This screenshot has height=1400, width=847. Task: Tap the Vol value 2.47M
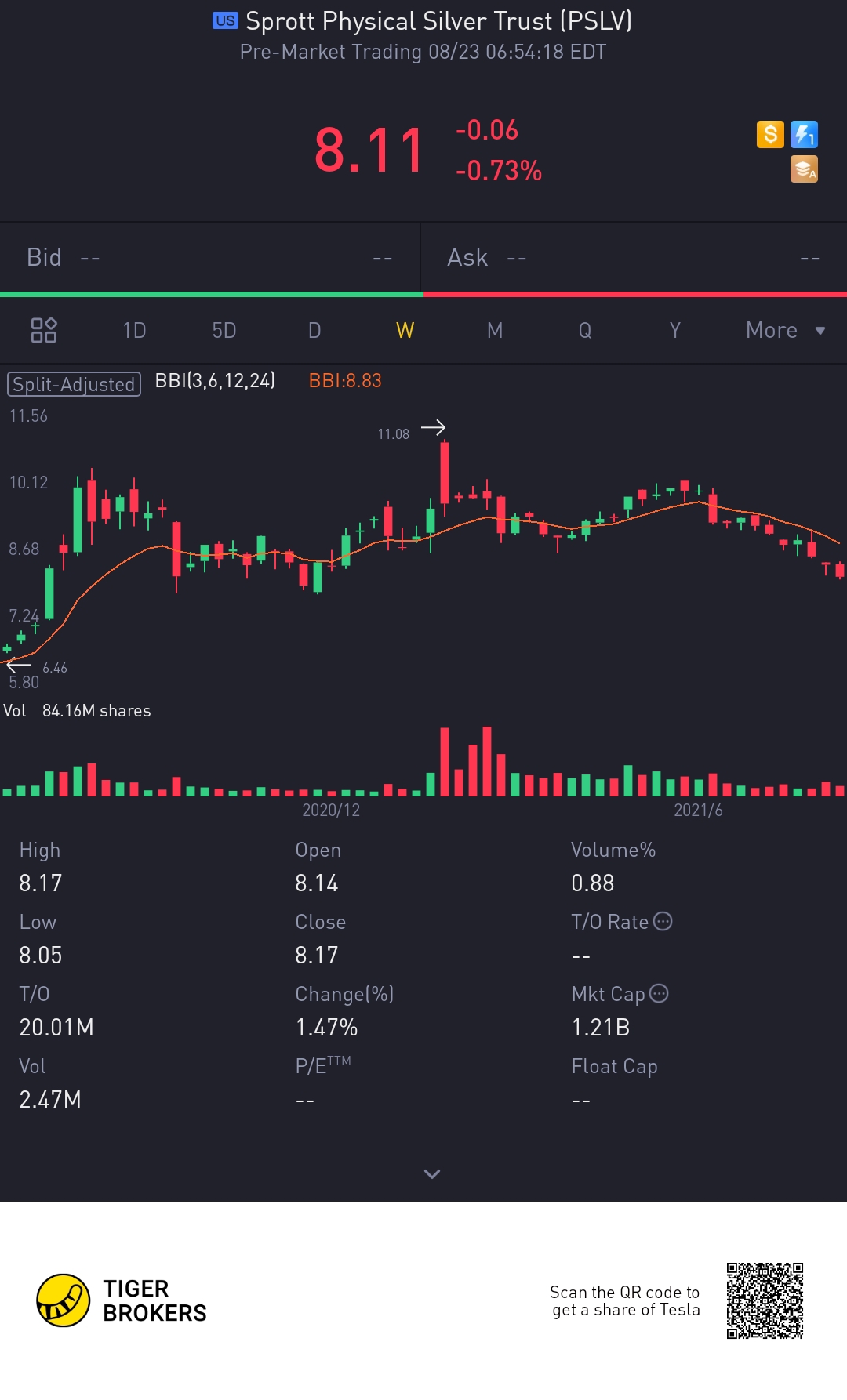click(50, 1100)
